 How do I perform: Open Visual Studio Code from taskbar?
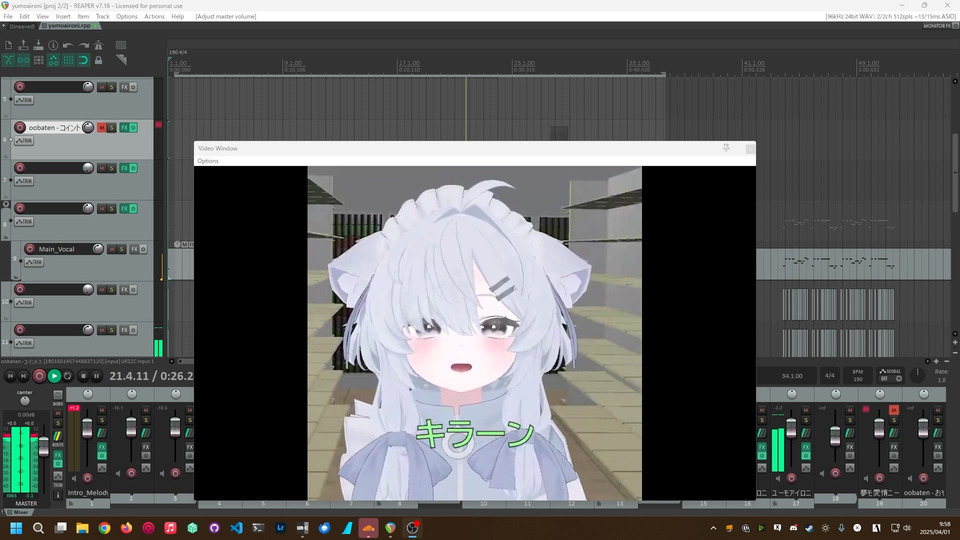236,528
